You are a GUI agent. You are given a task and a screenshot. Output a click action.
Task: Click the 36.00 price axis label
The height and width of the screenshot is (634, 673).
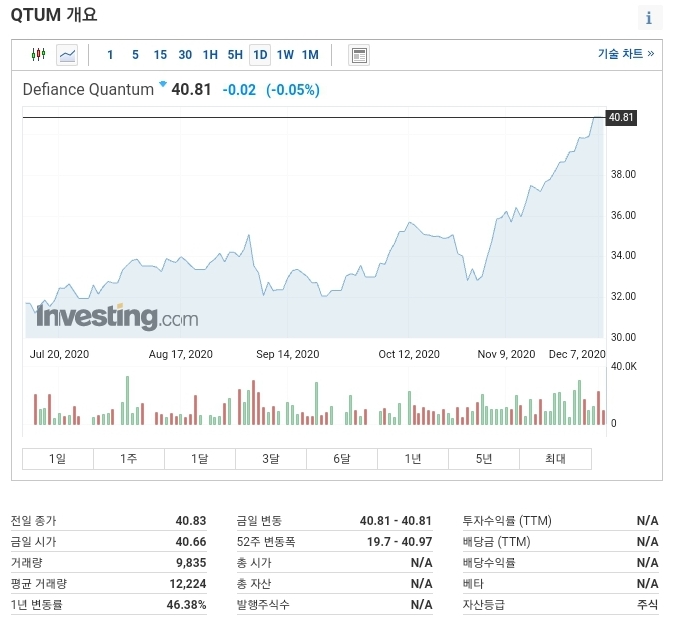pos(624,215)
